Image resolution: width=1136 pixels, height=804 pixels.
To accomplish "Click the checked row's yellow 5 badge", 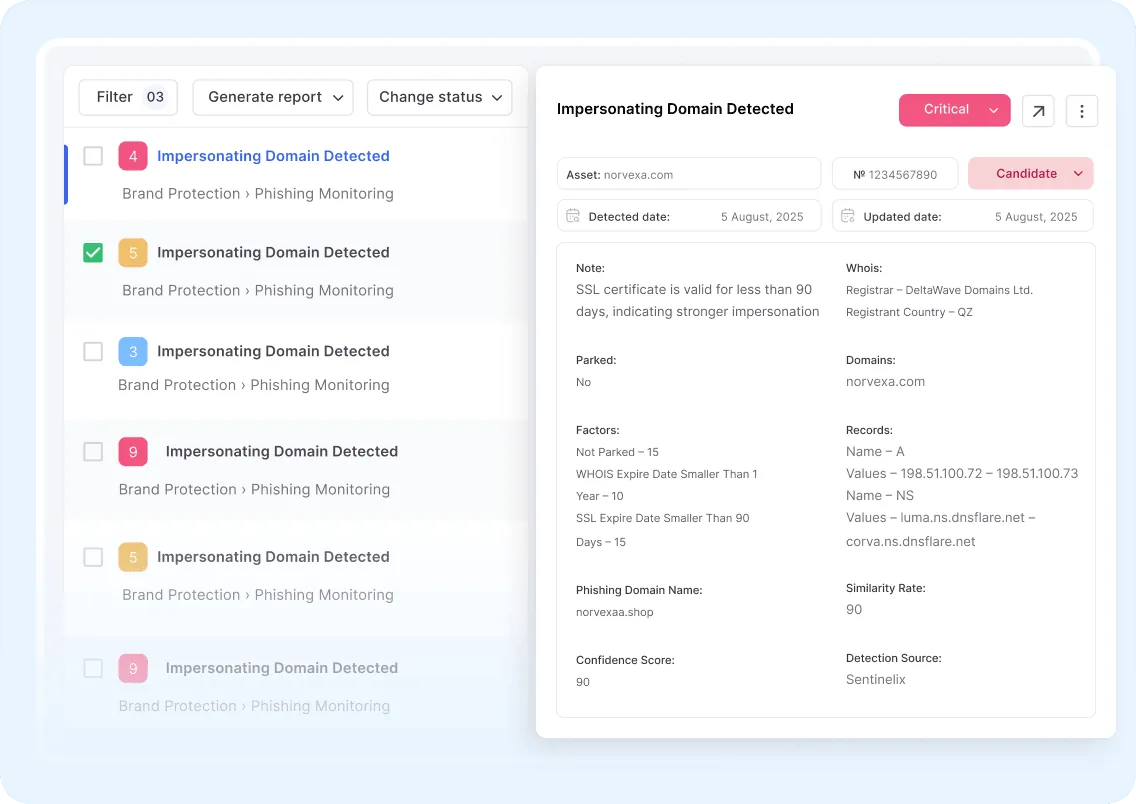I will [133, 253].
